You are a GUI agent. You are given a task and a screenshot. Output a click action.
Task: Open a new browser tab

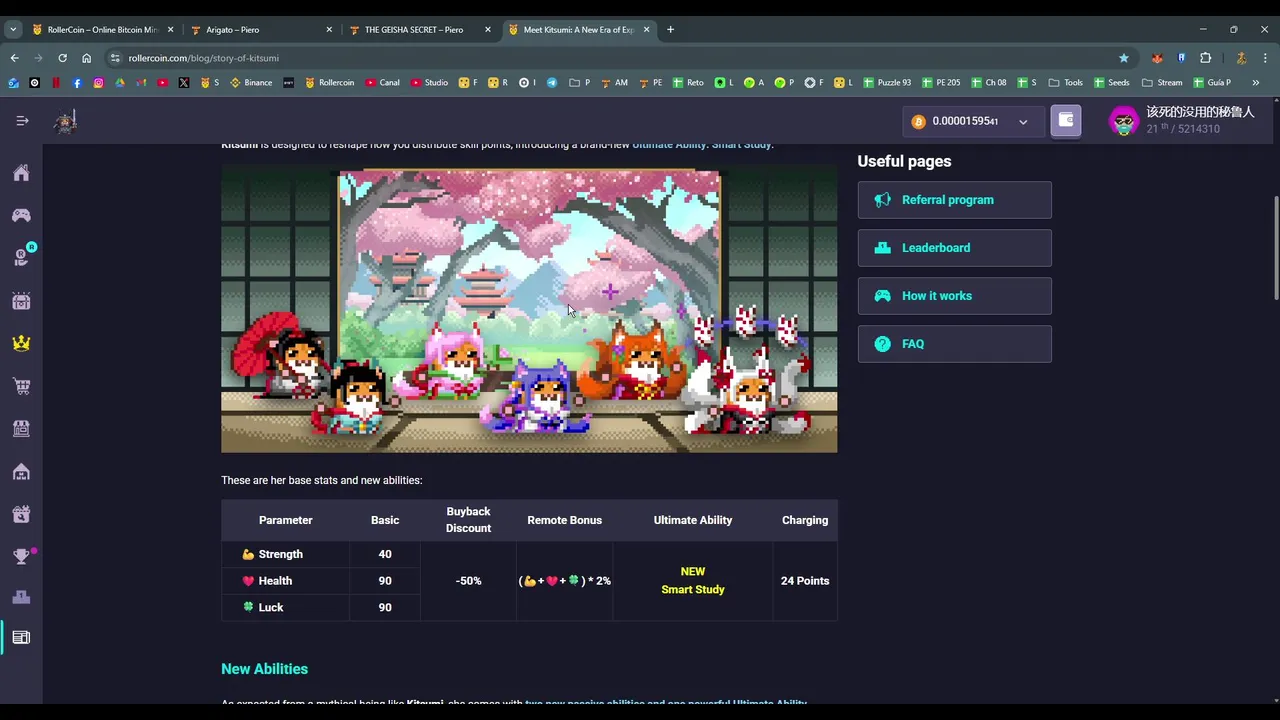coord(670,30)
